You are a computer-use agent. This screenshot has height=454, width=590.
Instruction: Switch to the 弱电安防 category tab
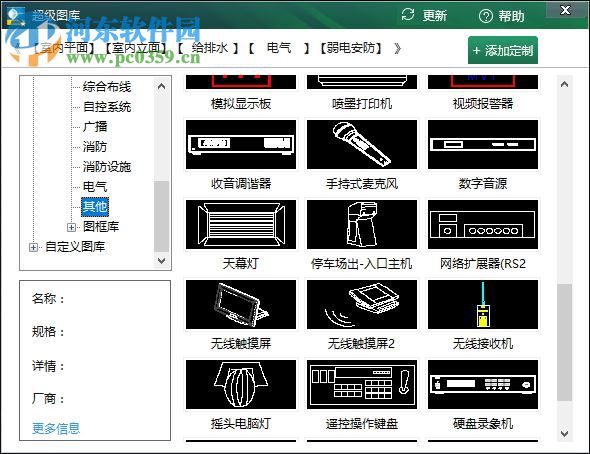coord(351,48)
